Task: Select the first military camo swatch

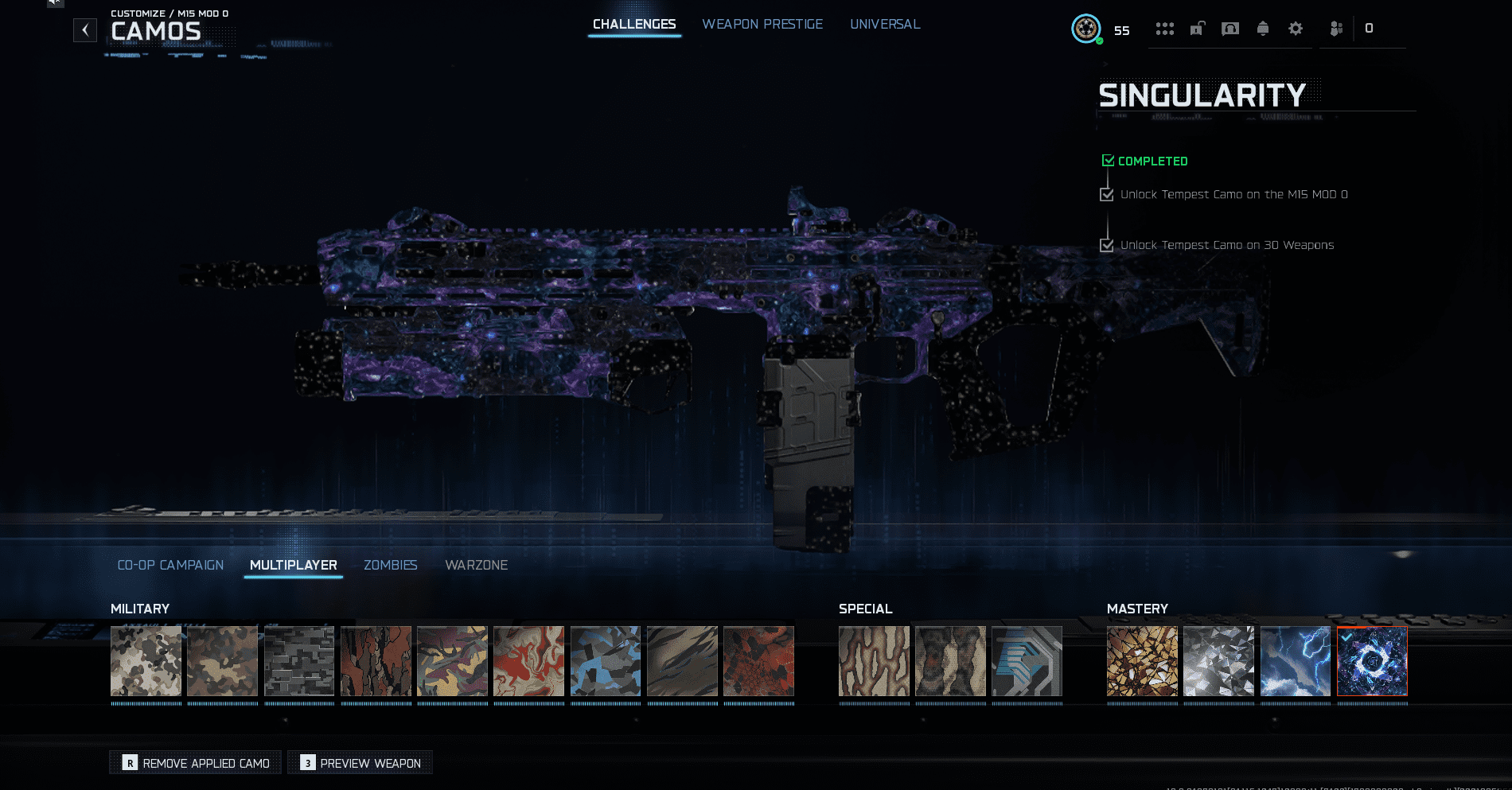Action: point(146,661)
